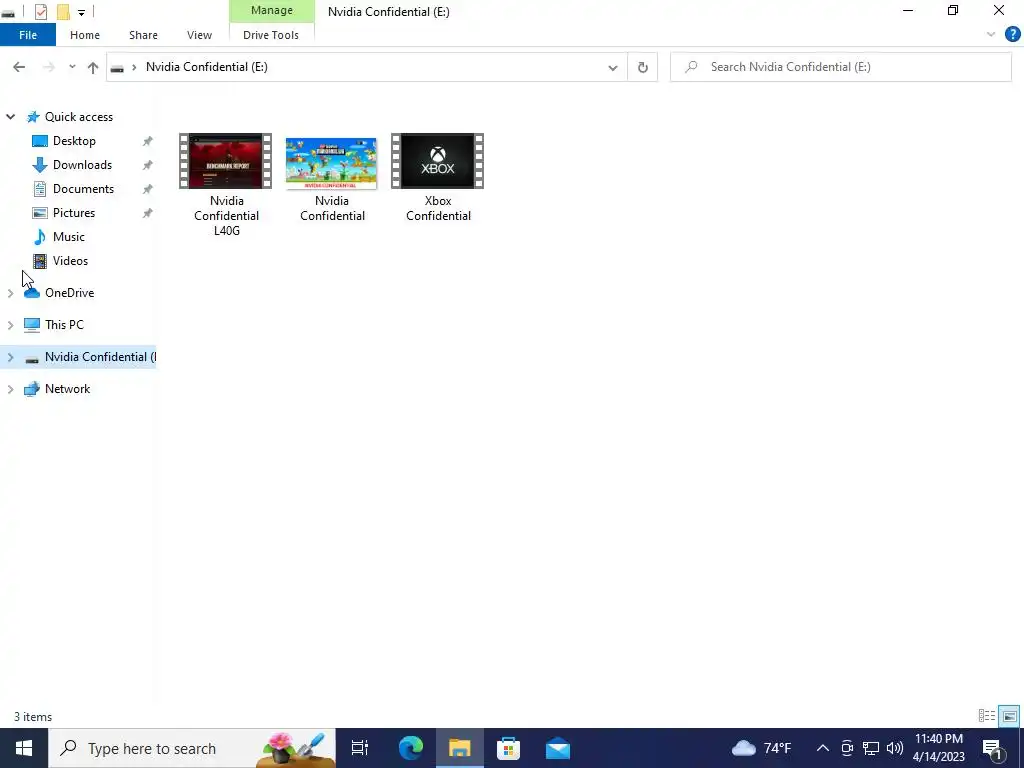
Task: Open network status tray icon
Action: click(x=871, y=748)
